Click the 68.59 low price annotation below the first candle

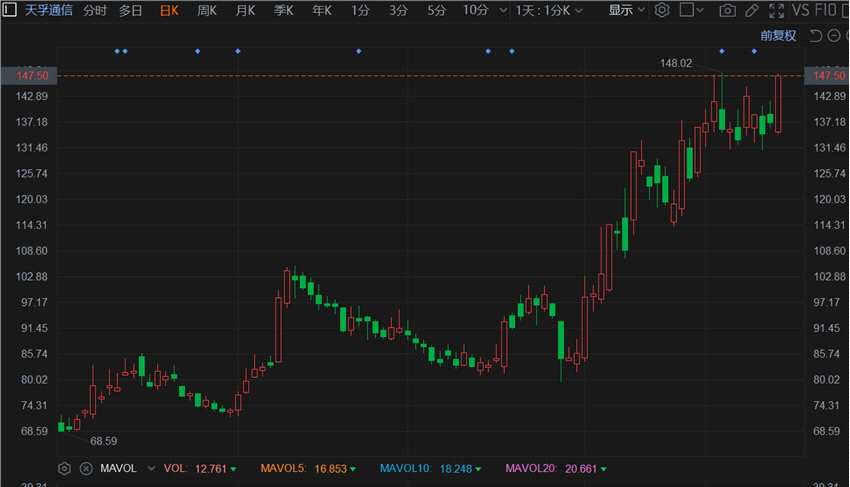(103, 441)
